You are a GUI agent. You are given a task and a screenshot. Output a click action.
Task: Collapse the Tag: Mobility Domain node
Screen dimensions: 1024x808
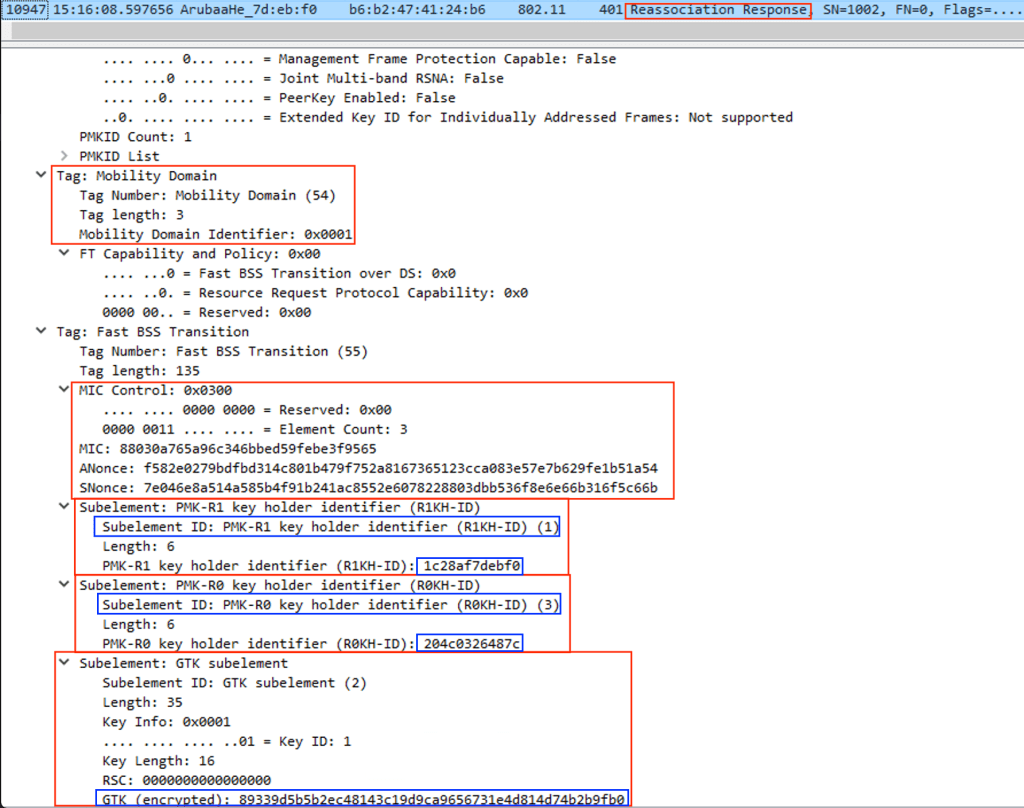click(x=41, y=176)
